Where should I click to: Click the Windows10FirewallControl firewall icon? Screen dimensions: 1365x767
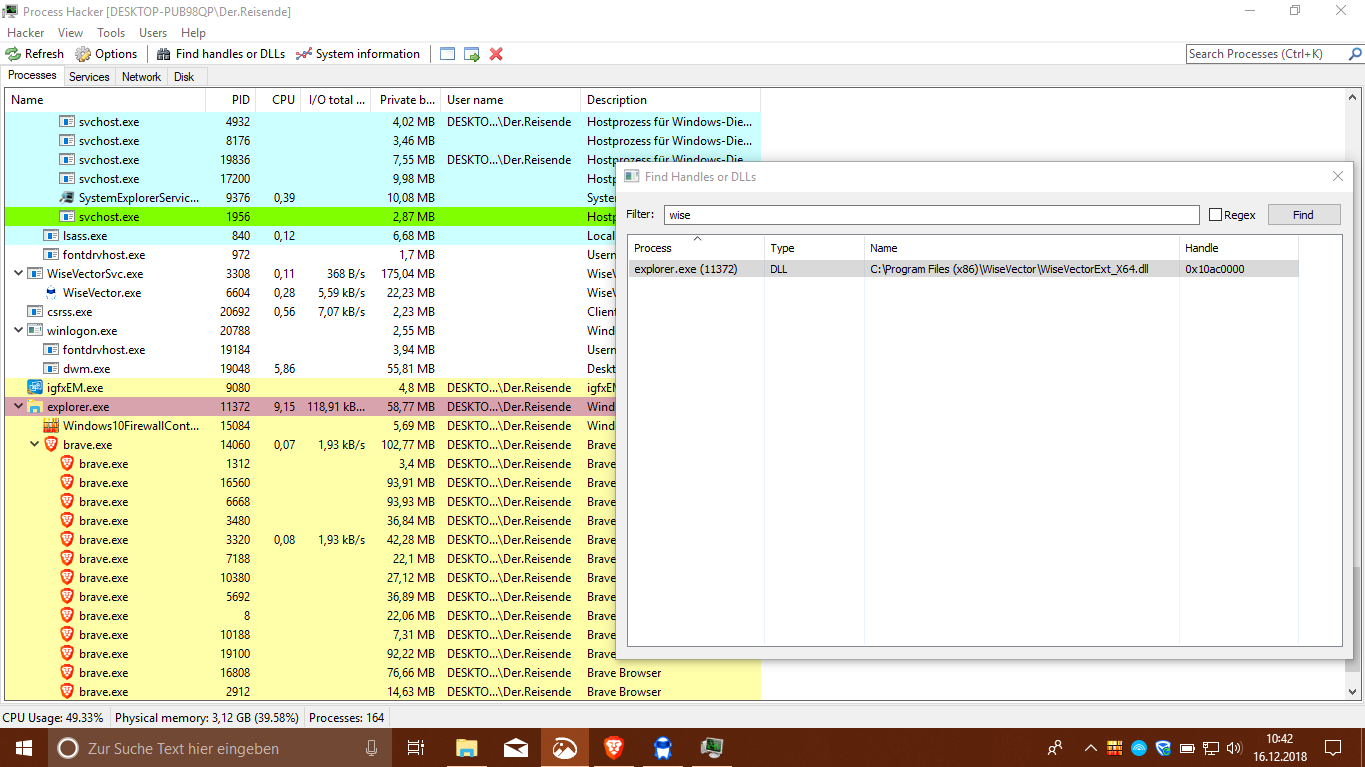[x=51, y=426]
